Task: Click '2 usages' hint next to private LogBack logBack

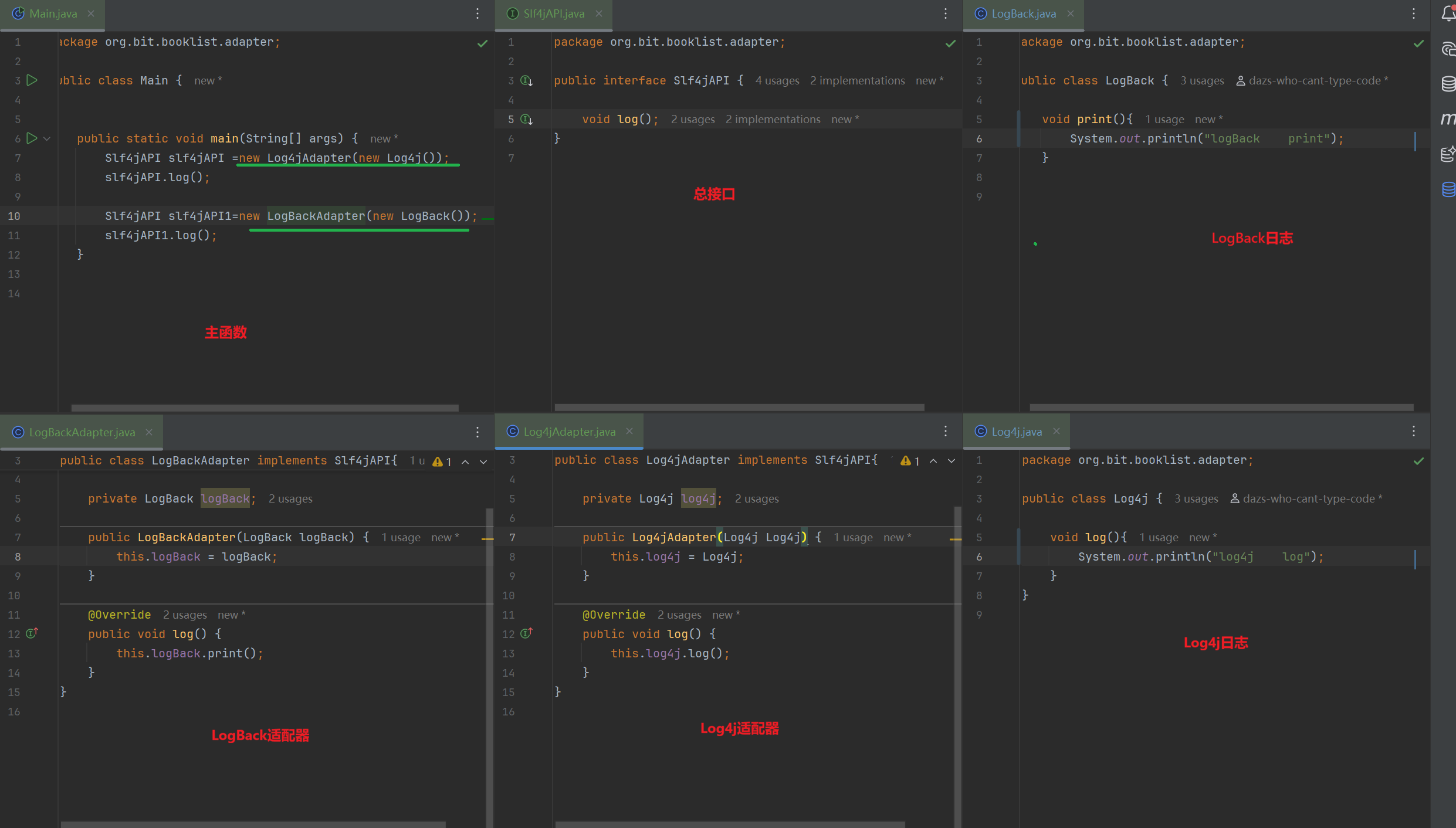Action: (x=290, y=499)
